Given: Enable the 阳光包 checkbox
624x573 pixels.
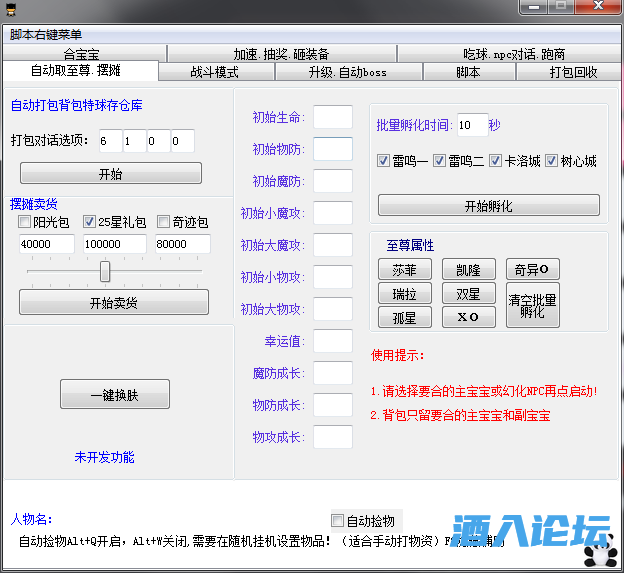Looking at the screenshot, I should (25, 222).
